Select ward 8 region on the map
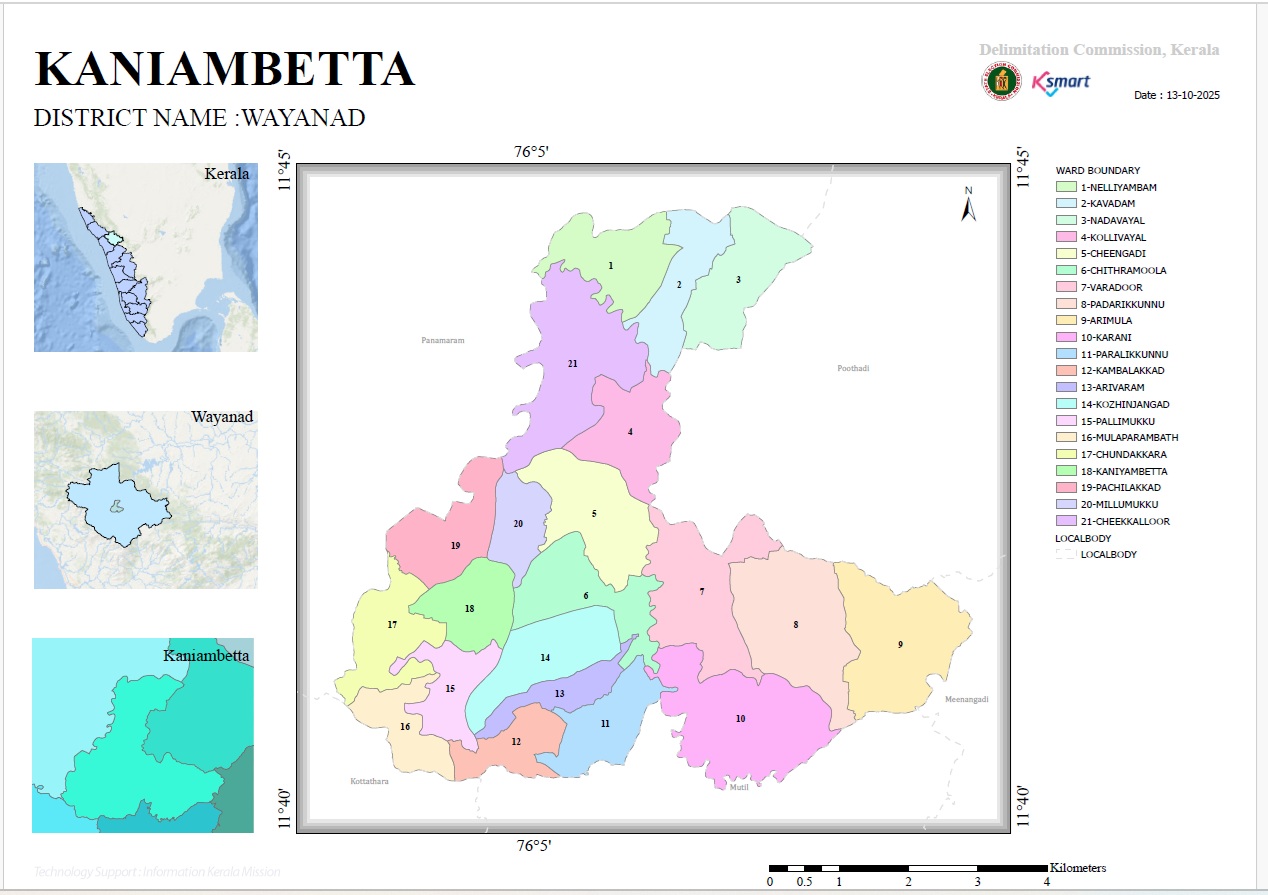1268x895 pixels. tap(796, 625)
